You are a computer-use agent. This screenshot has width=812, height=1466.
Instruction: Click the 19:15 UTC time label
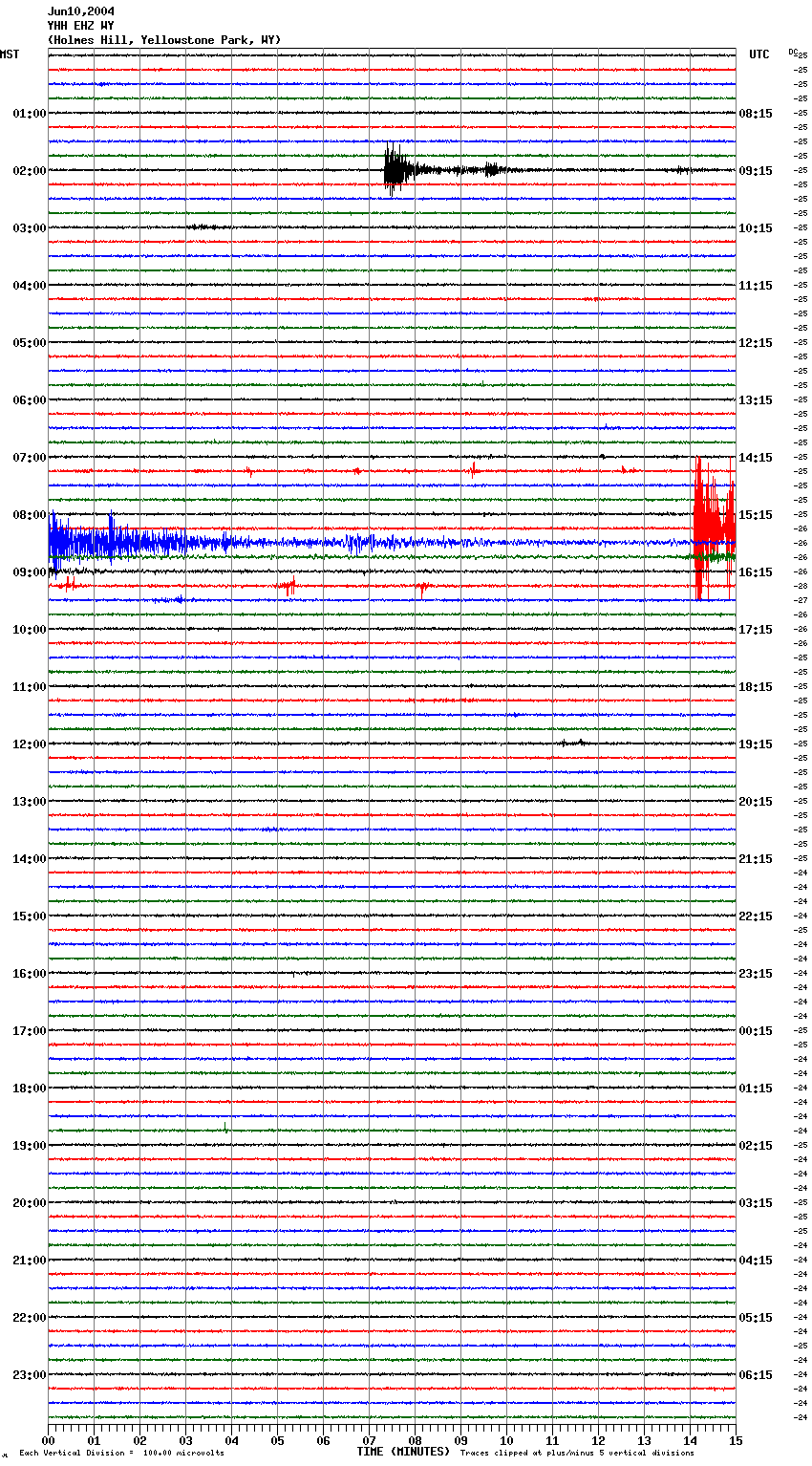pyautogui.click(x=756, y=744)
